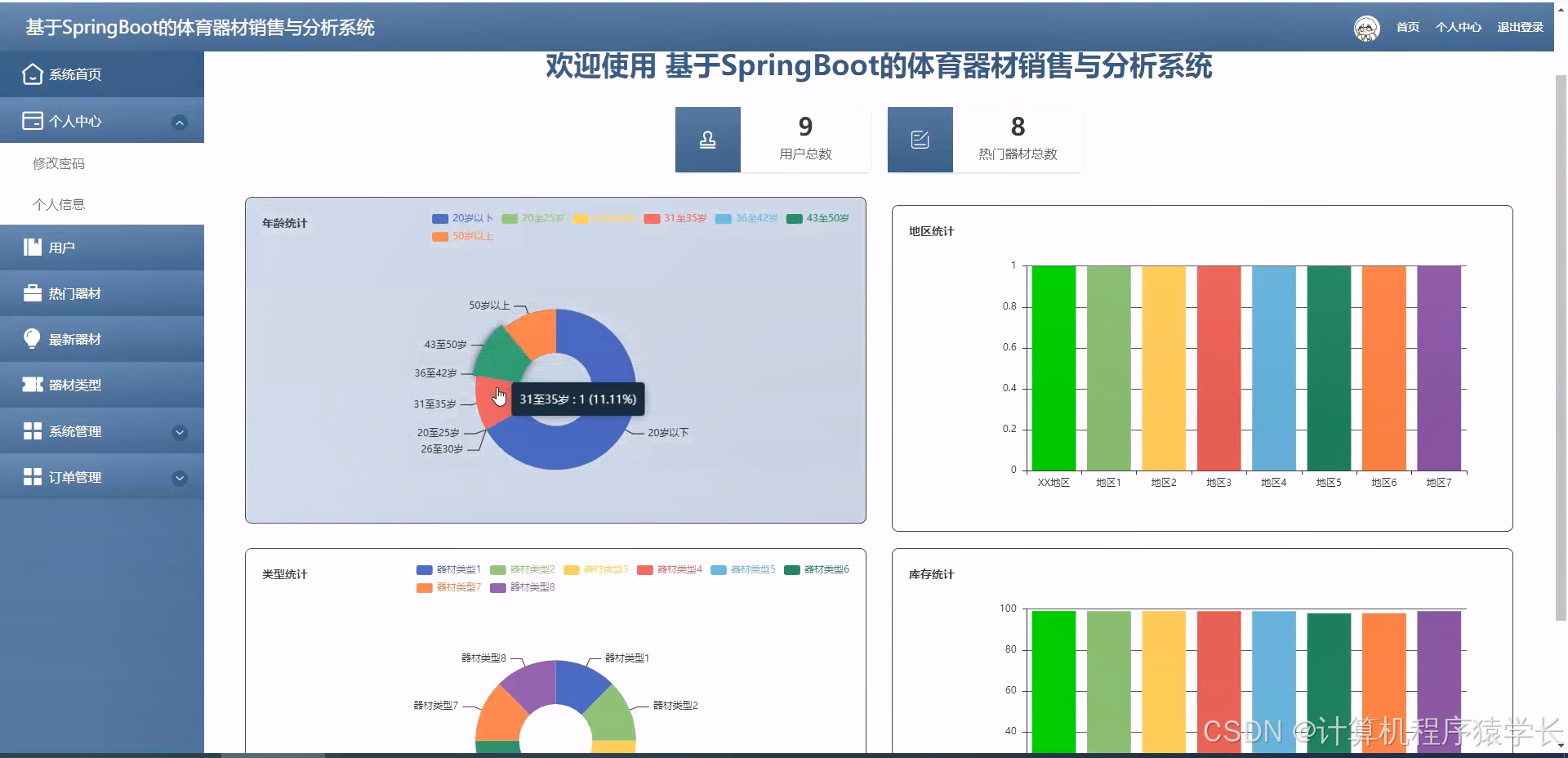This screenshot has width=1568, height=758.
Task: Click the grid icon beside 系统管理
Action: tap(33, 431)
